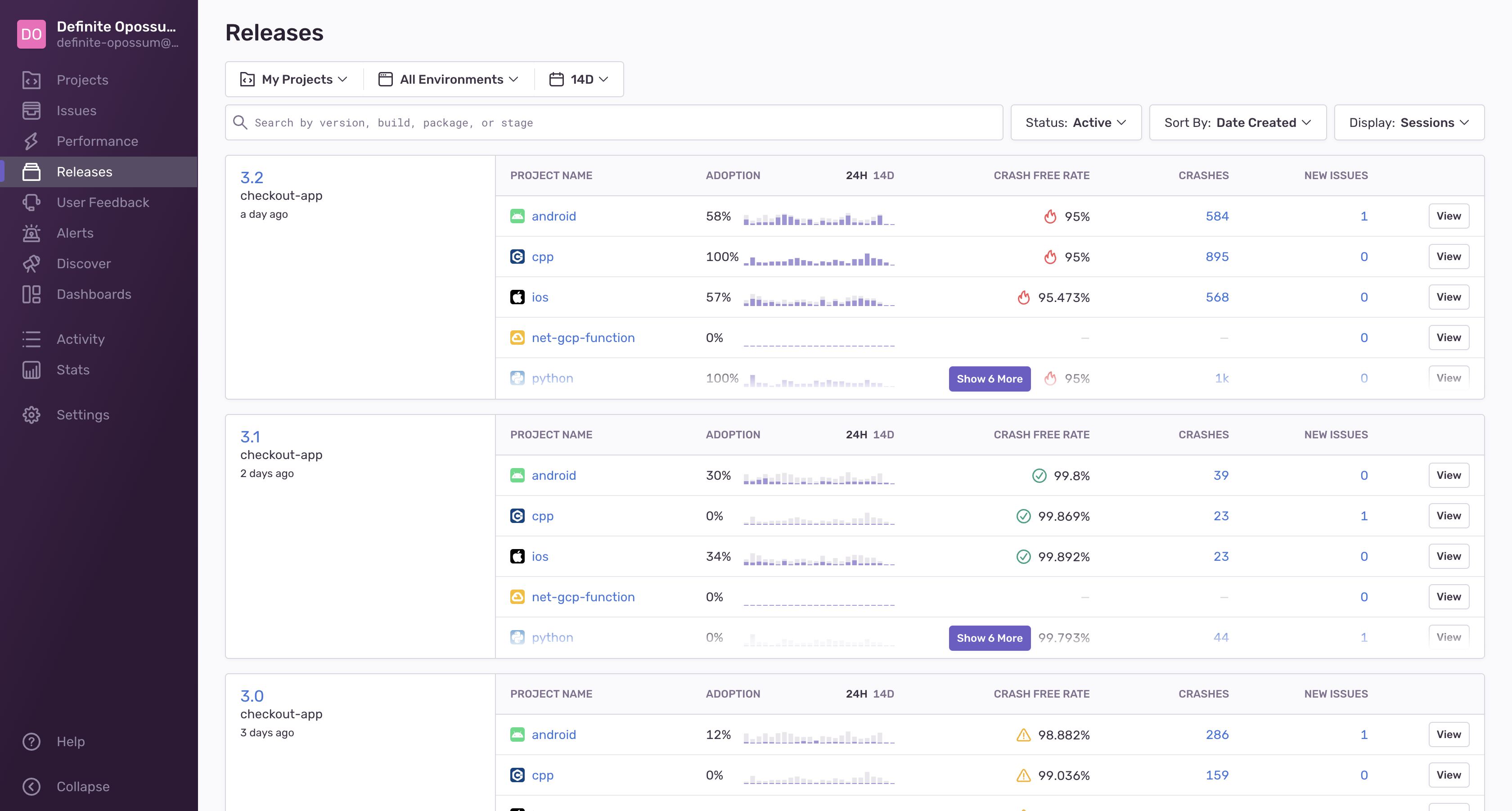The width and height of the screenshot is (1512, 811).
Task: Switch adoption chart to 24H in release 3.2
Action: pos(856,176)
